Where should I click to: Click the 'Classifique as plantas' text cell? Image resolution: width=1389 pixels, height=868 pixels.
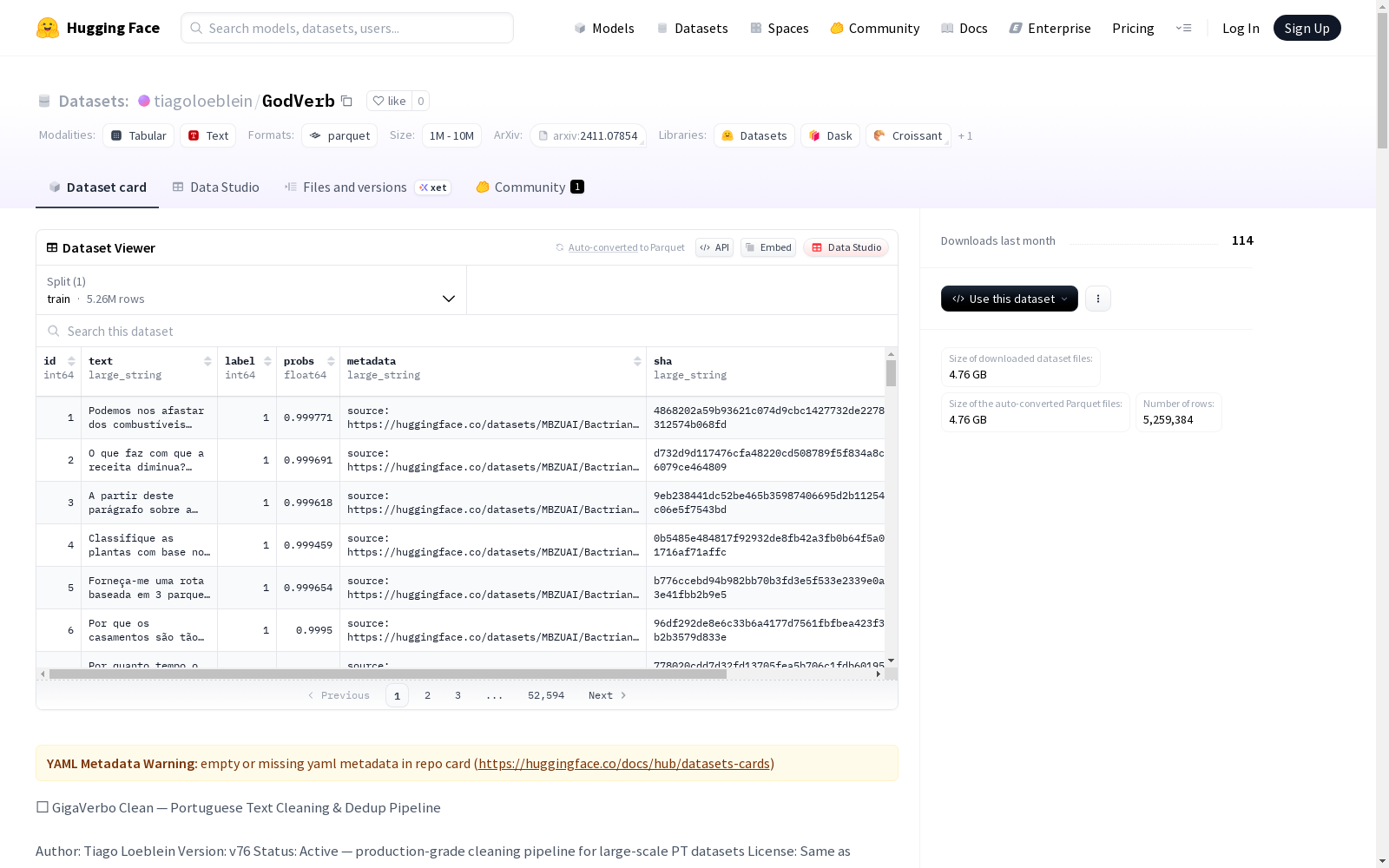(149, 545)
